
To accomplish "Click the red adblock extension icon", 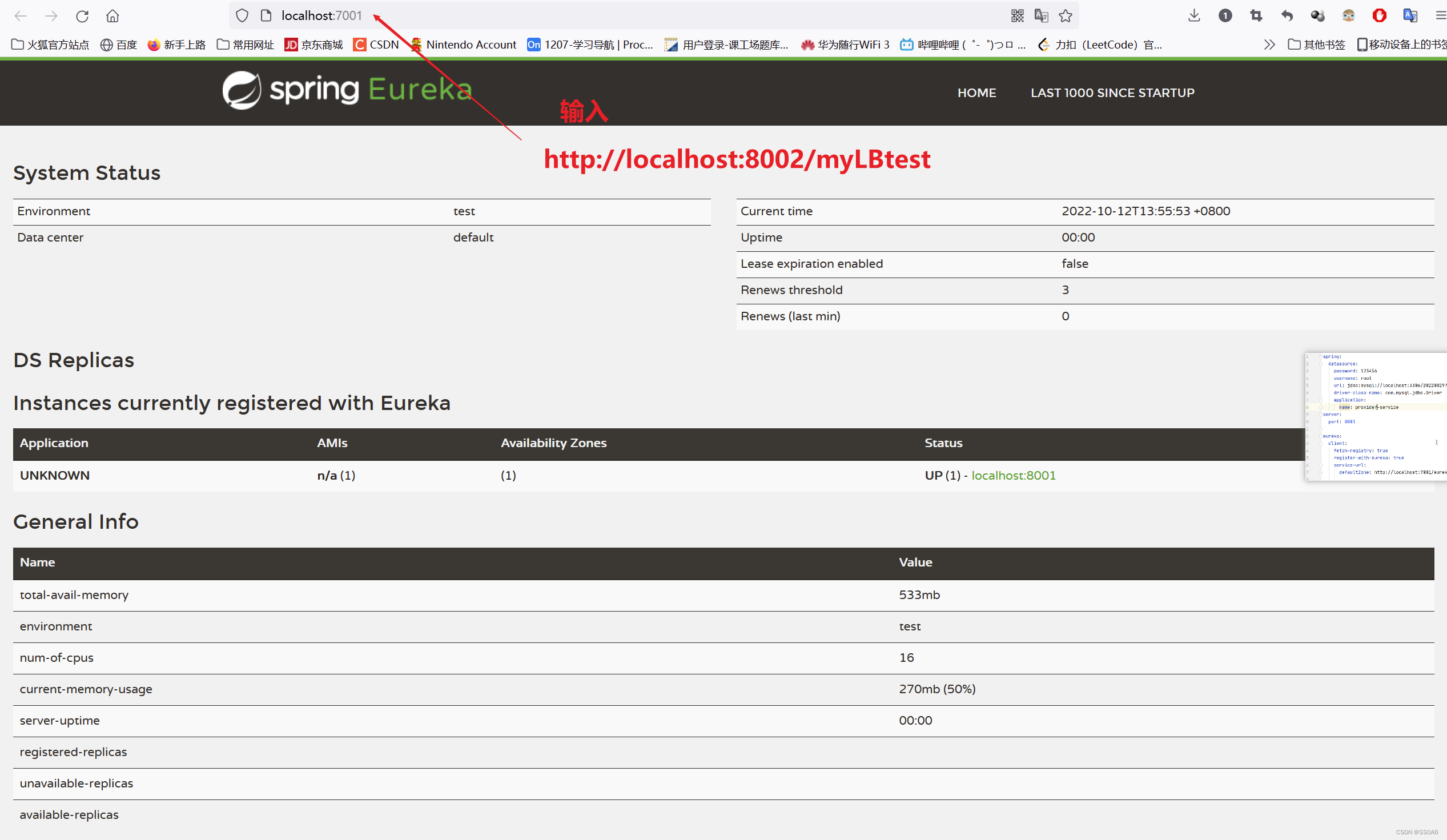I will pyautogui.click(x=1379, y=16).
